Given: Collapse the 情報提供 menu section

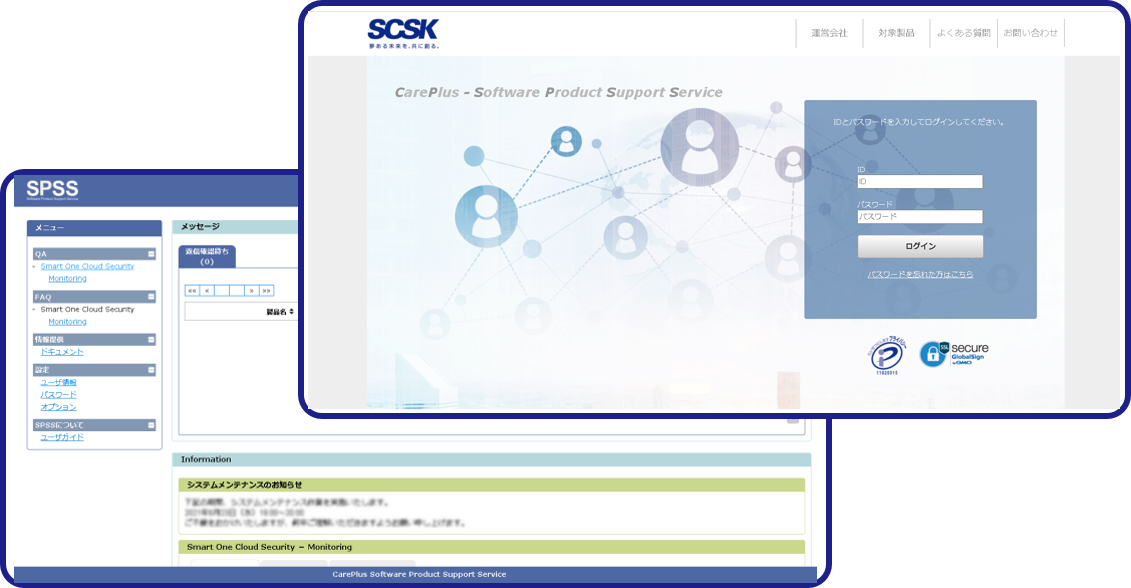Looking at the screenshot, I should 151,339.
